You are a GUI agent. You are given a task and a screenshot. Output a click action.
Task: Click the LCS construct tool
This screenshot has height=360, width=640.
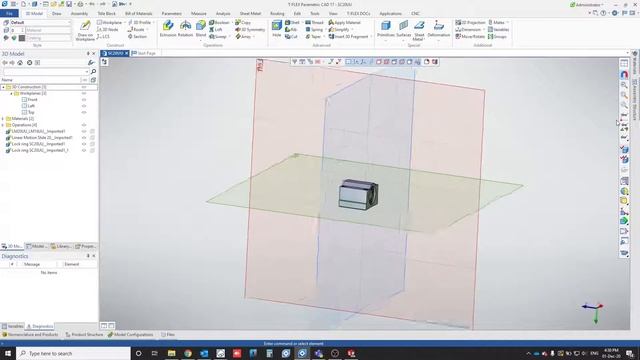pos(103,36)
